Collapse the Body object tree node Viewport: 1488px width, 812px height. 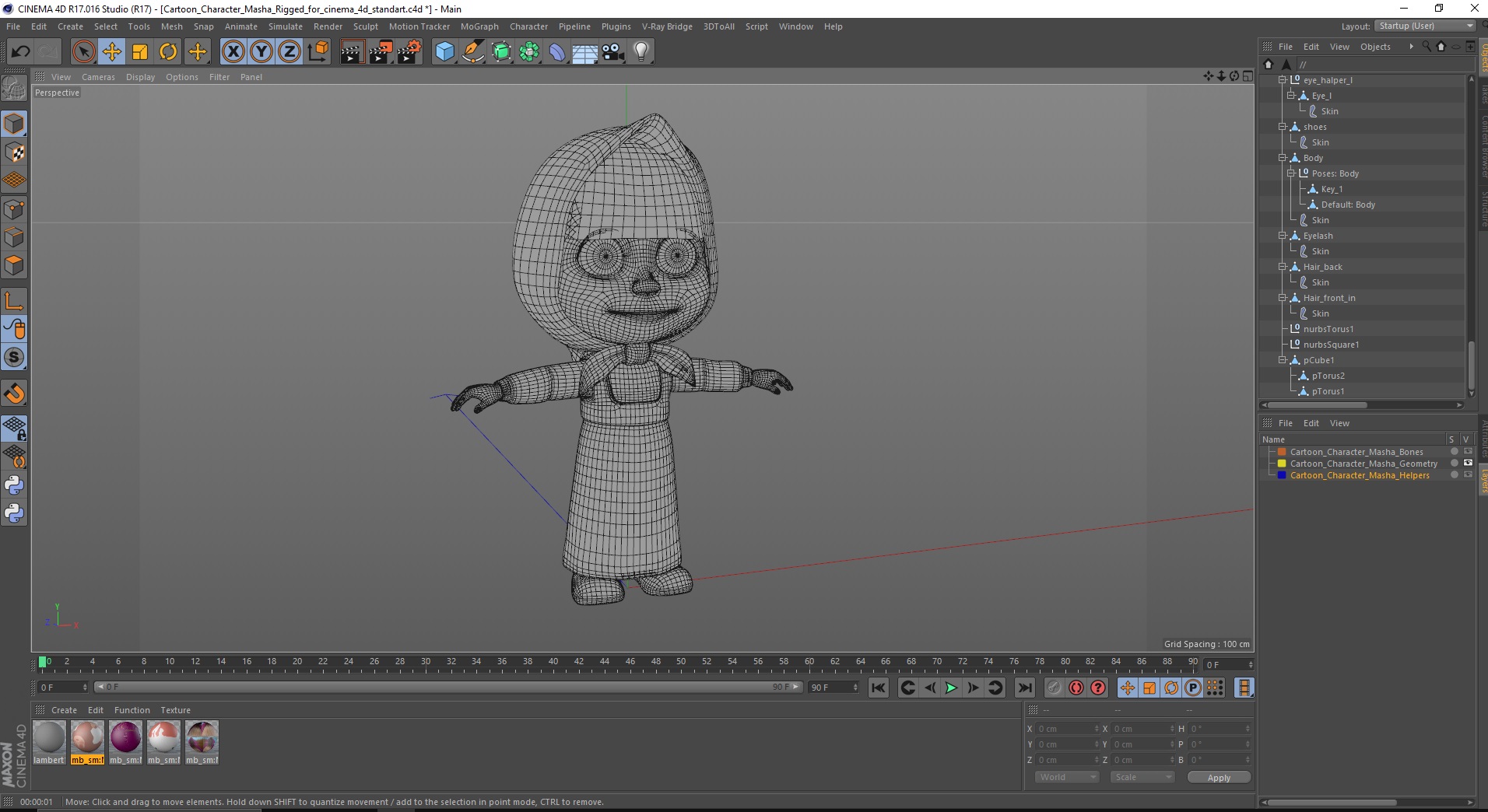[1282, 158]
